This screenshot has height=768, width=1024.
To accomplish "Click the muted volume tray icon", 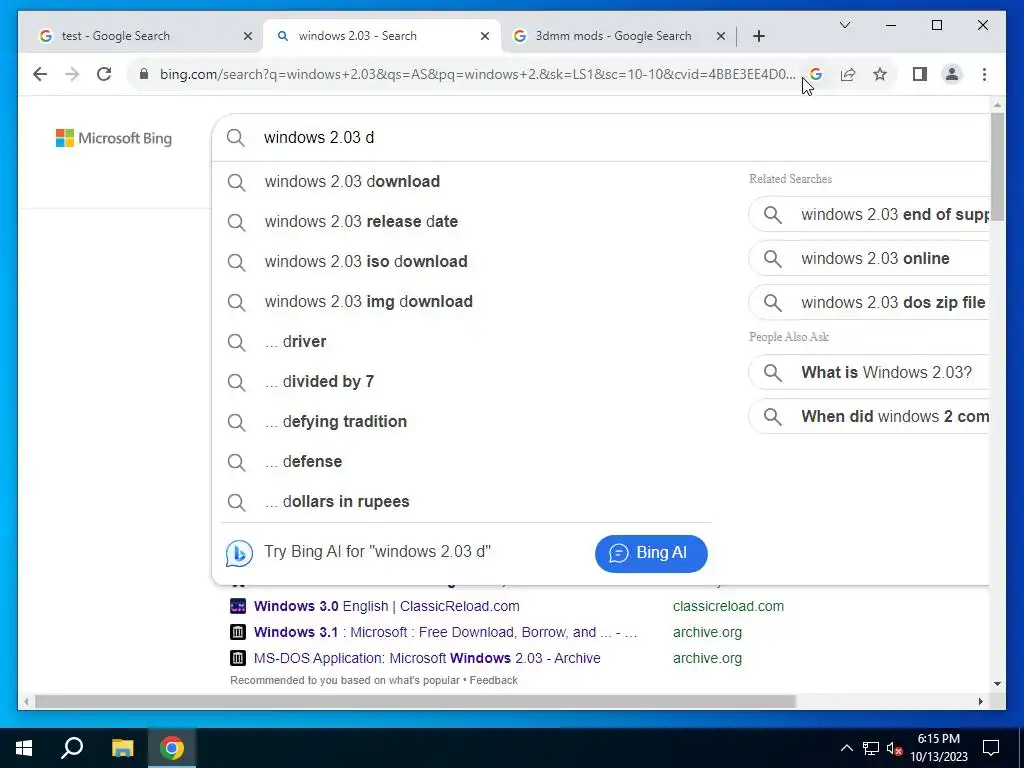I will pyautogui.click(x=895, y=748).
